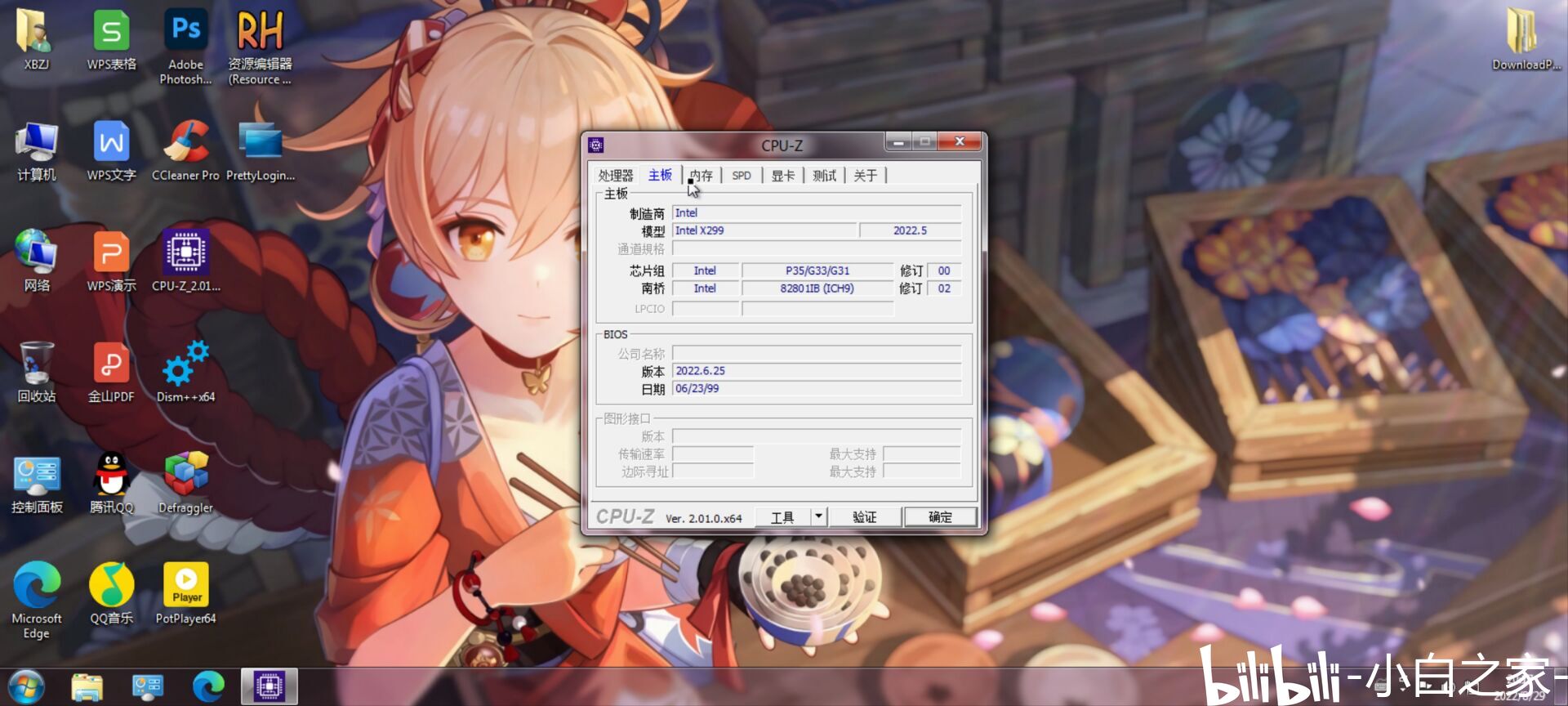Click the 2022.5 model revision field
The width and height of the screenshot is (1568, 706).
(x=911, y=231)
